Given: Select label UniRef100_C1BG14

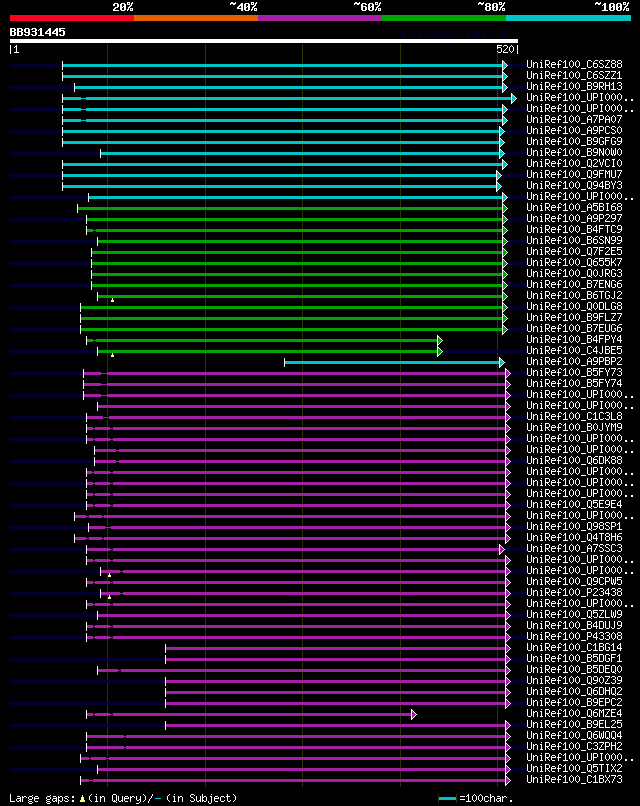Looking at the screenshot, I should 574,648.
